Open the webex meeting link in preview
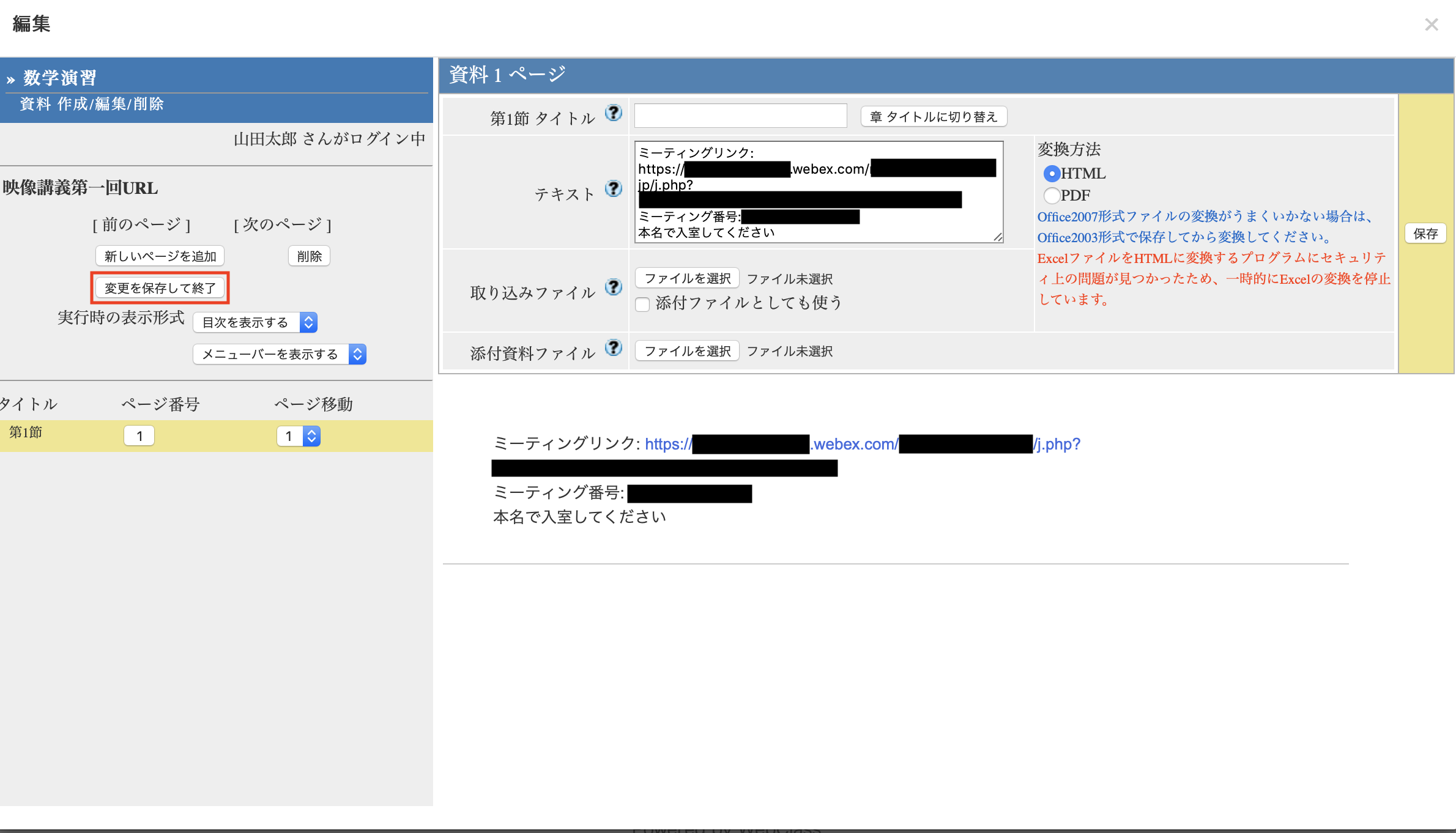Image resolution: width=1456 pixels, height=833 pixels. pos(863,444)
